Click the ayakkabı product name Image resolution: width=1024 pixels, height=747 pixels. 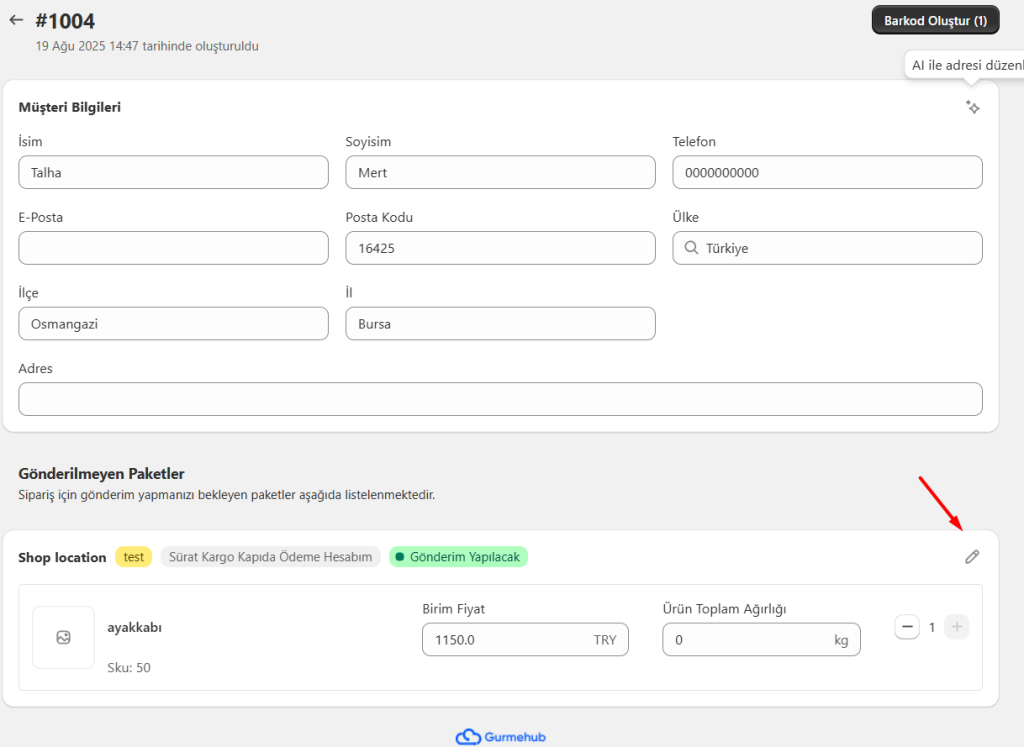pos(135,628)
